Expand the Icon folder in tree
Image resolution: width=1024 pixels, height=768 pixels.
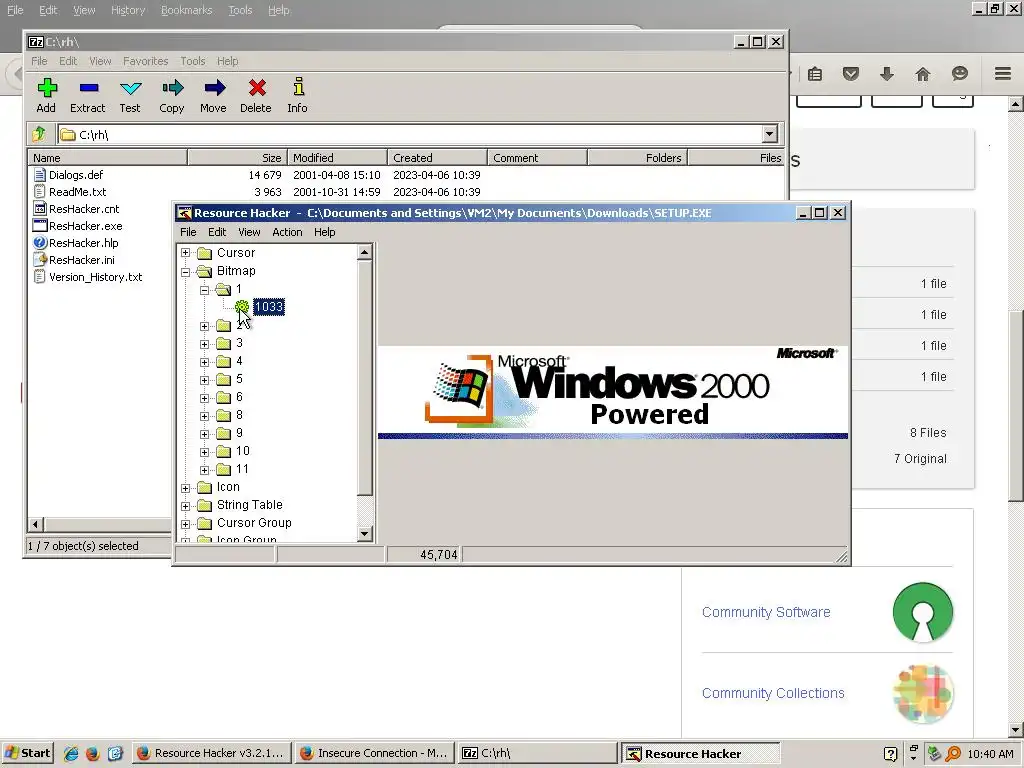point(185,488)
